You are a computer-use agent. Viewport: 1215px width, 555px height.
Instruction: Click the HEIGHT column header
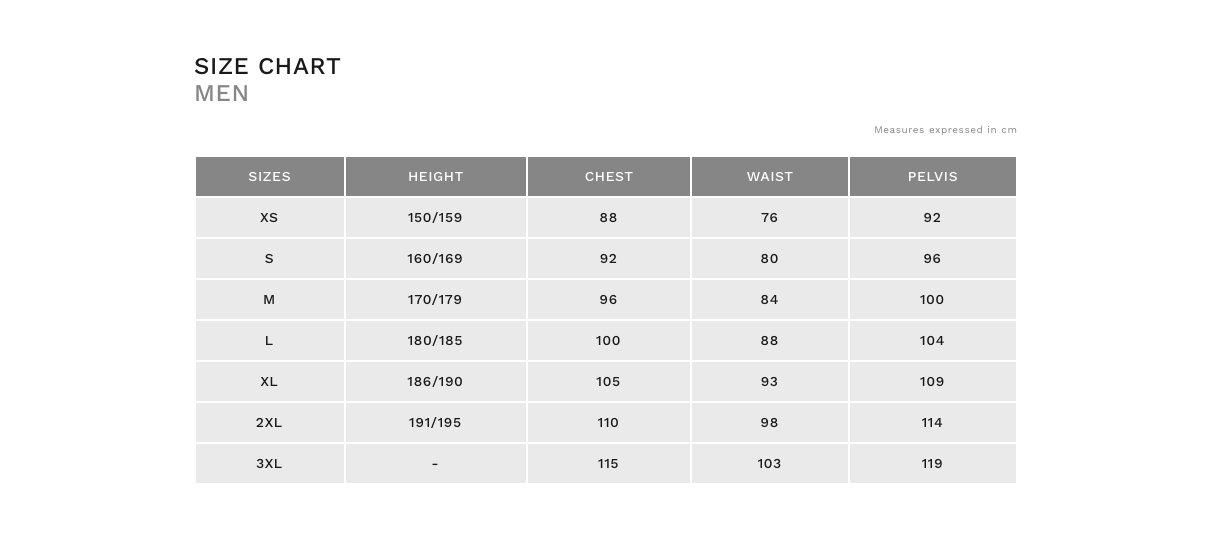tap(436, 176)
